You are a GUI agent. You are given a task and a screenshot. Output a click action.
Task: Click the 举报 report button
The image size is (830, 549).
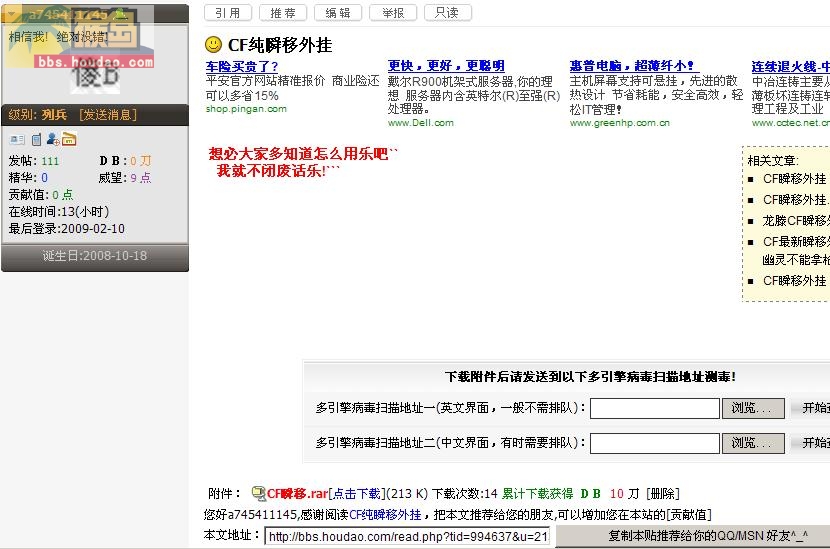click(393, 13)
